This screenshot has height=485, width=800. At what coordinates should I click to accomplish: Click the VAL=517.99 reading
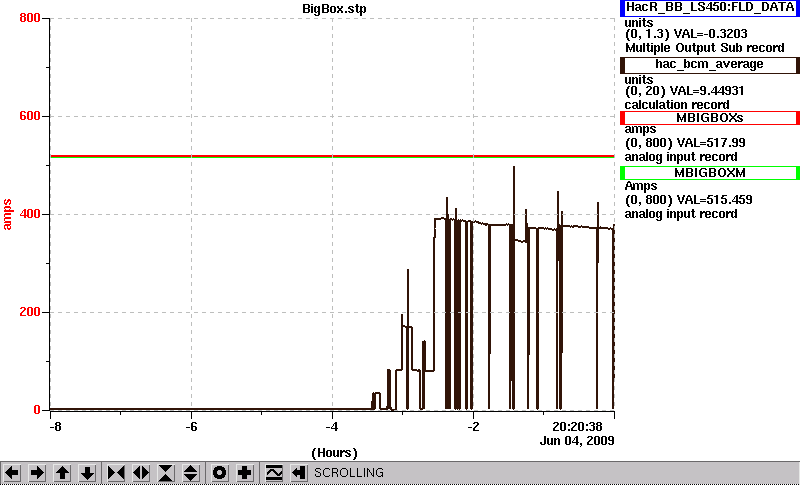point(710,143)
